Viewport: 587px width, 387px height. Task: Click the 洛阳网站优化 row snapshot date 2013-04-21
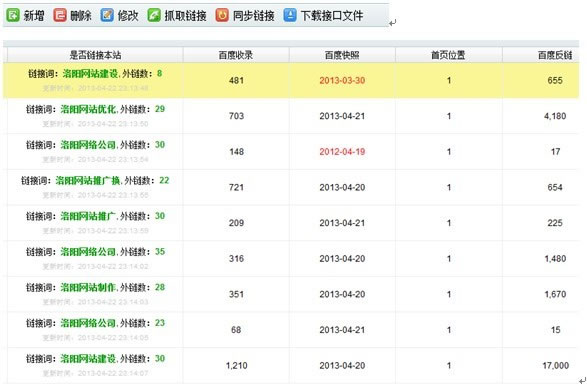click(x=342, y=116)
